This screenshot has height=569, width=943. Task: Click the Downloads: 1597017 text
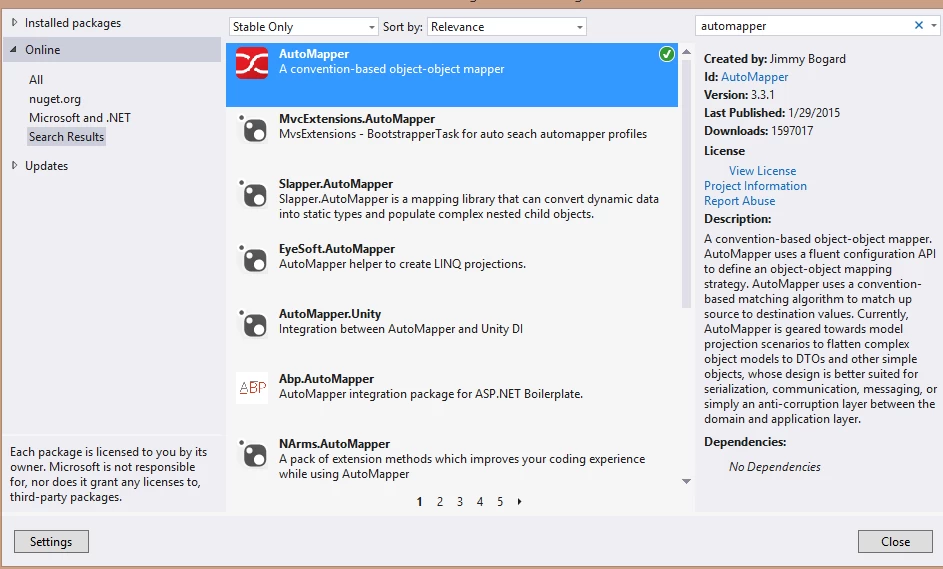pyautogui.click(x=758, y=131)
